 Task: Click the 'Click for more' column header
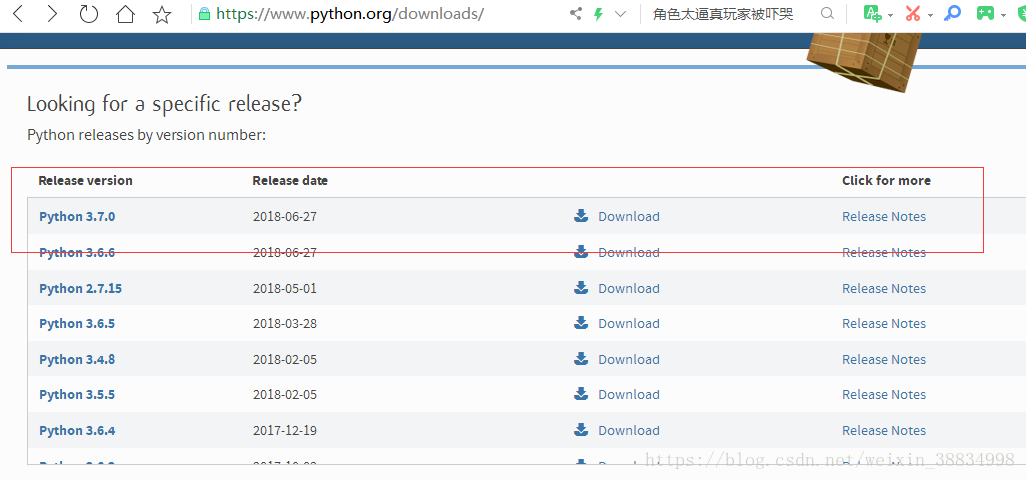click(x=886, y=180)
